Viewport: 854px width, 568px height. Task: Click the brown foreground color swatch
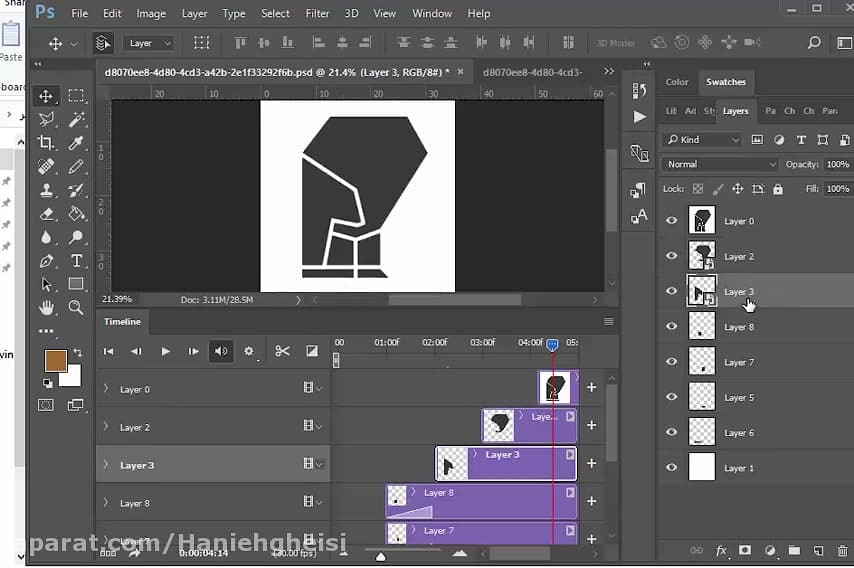(x=55, y=361)
